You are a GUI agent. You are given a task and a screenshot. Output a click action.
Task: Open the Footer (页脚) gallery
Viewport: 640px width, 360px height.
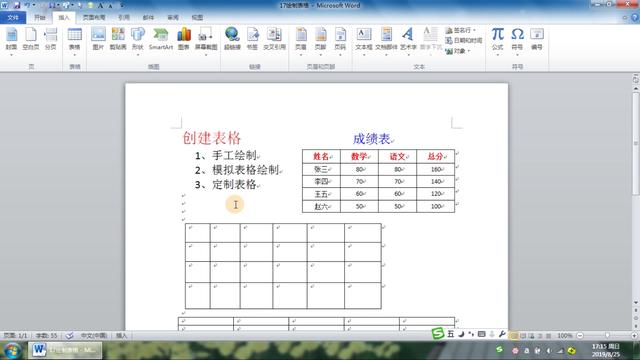click(320, 40)
